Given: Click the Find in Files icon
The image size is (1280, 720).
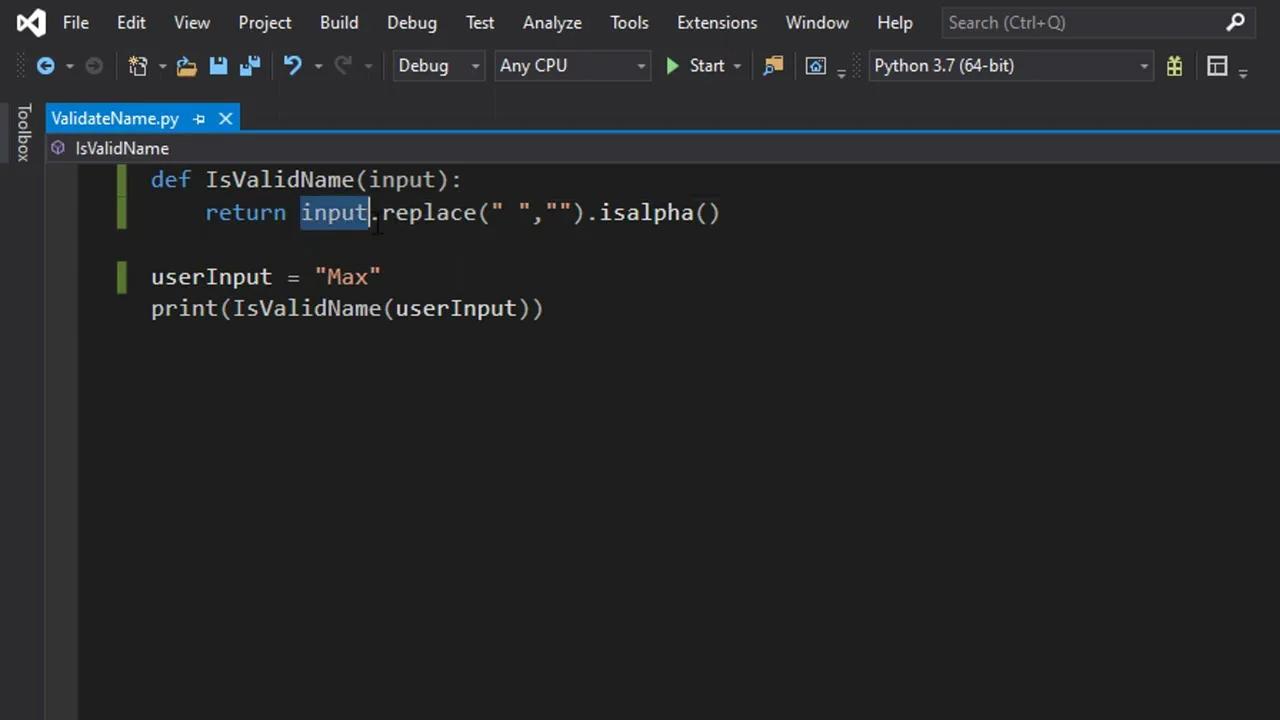Looking at the screenshot, I should point(773,66).
